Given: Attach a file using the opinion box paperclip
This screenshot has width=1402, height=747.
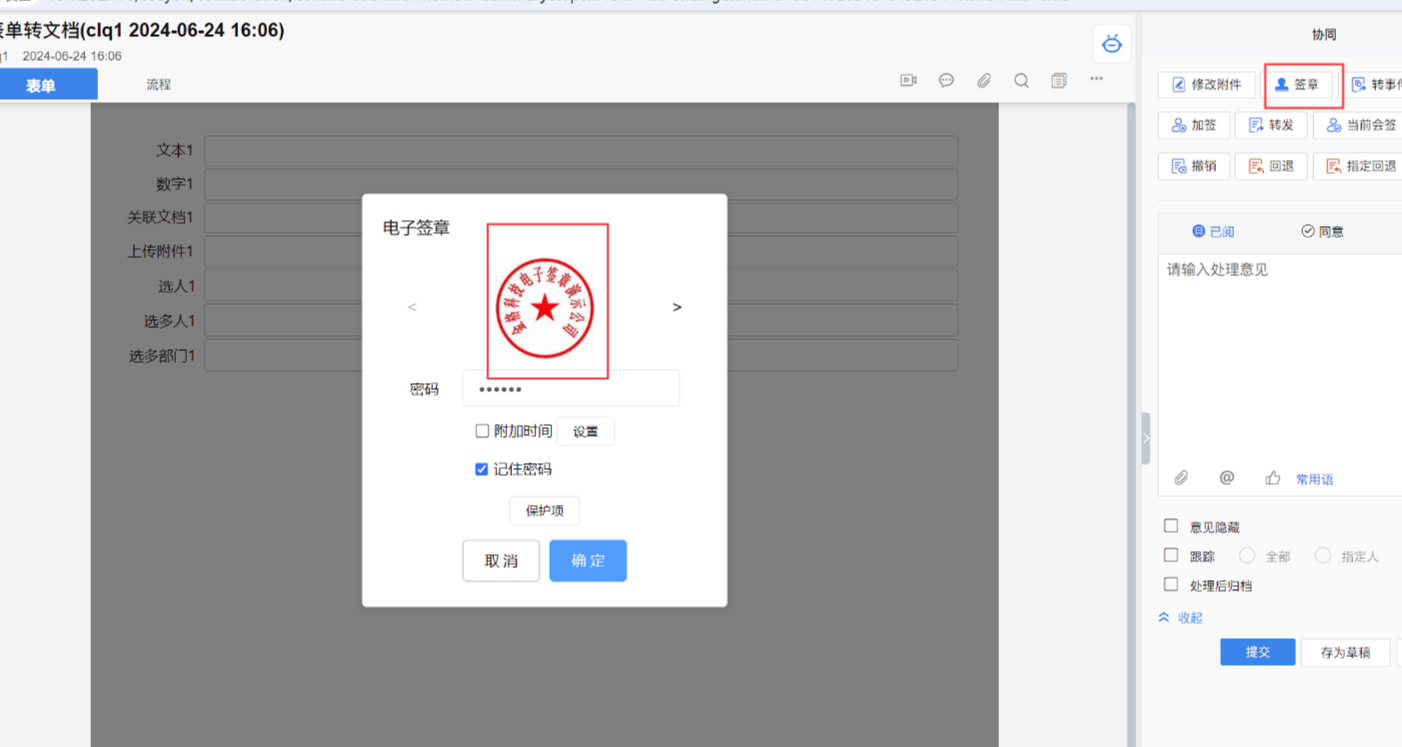Looking at the screenshot, I should click(1181, 478).
